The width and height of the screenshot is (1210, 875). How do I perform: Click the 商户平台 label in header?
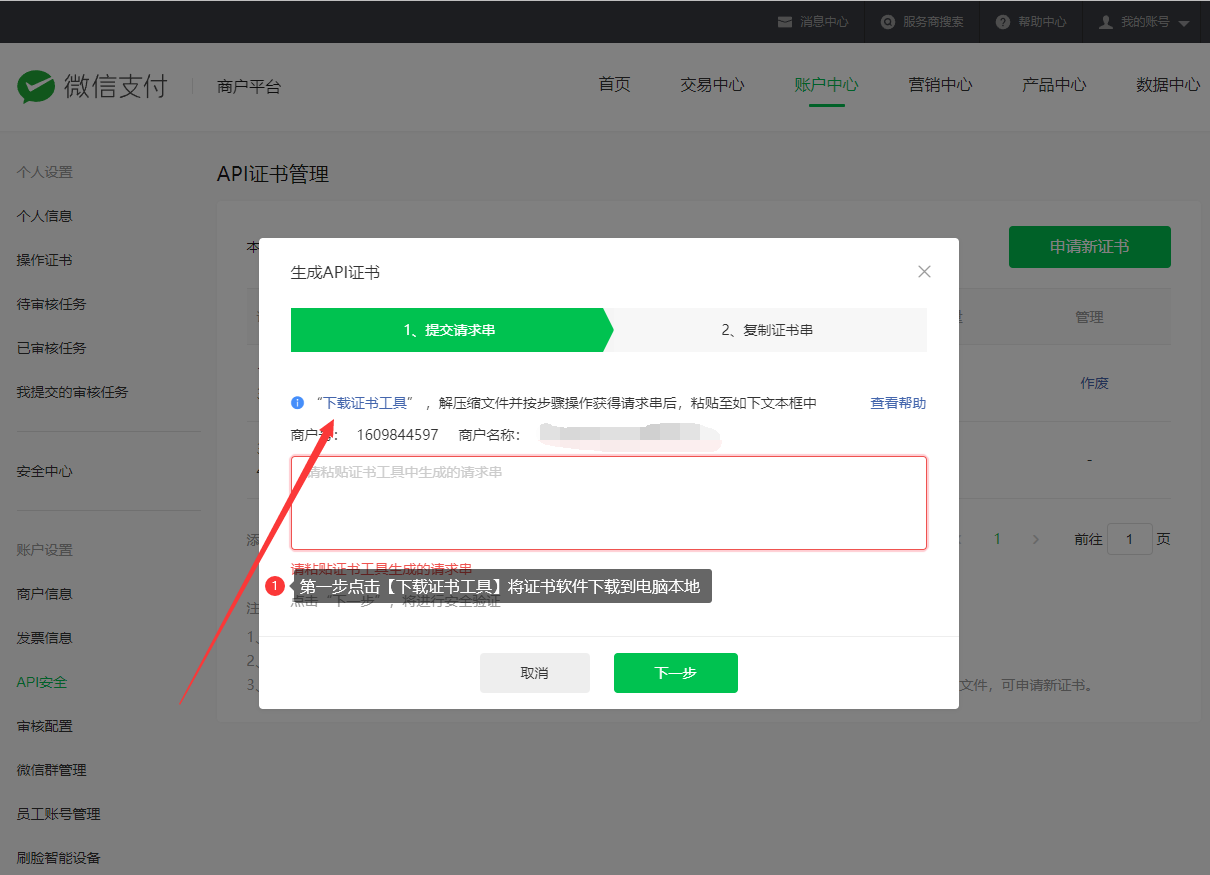[249, 87]
